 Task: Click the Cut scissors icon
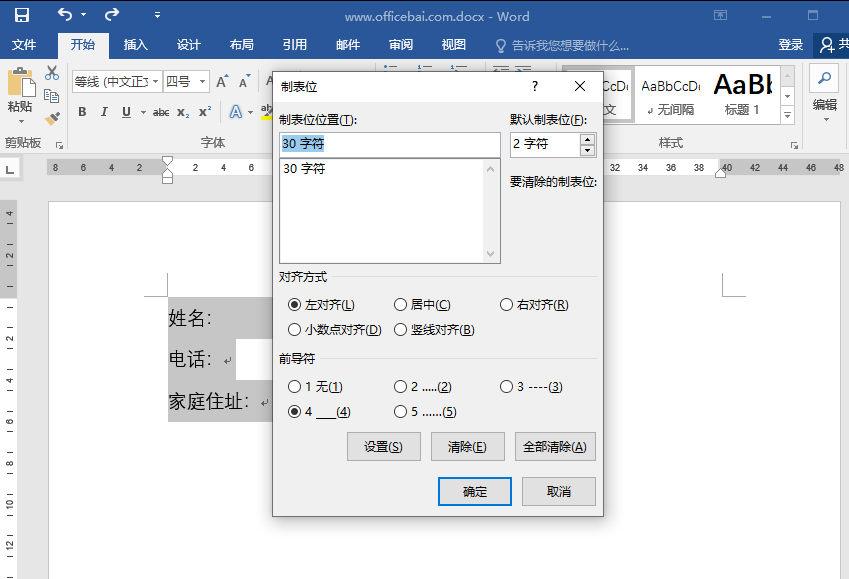52,73
